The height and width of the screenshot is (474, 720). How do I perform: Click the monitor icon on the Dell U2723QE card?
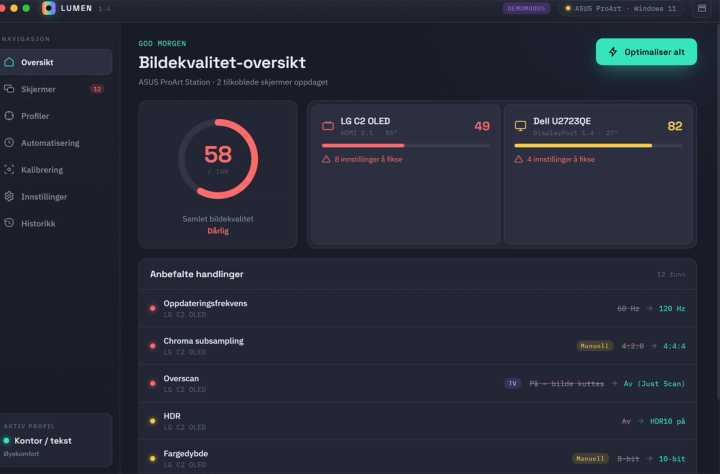coord(520,125)
